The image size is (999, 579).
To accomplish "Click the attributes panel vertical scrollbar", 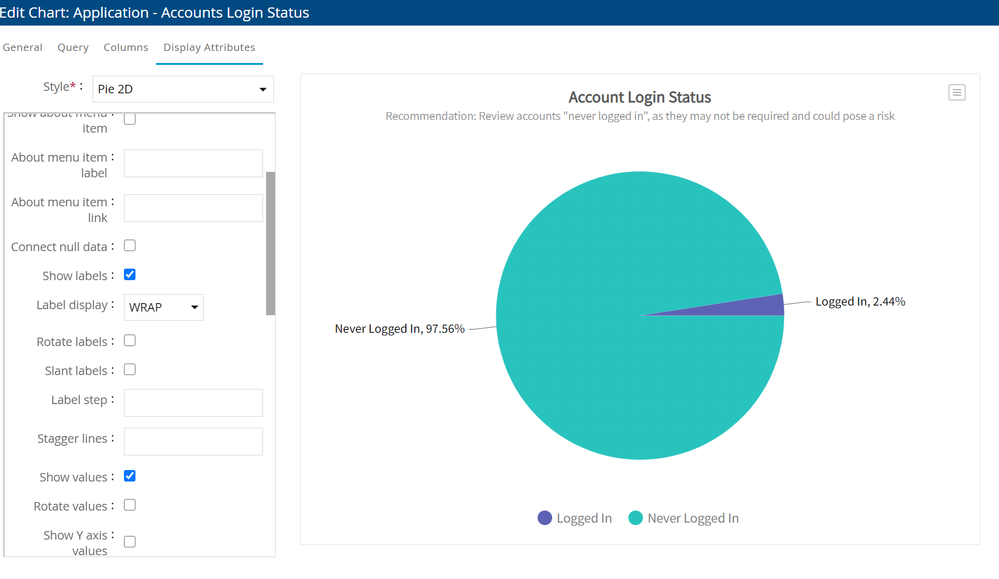I will coord(270,243).
